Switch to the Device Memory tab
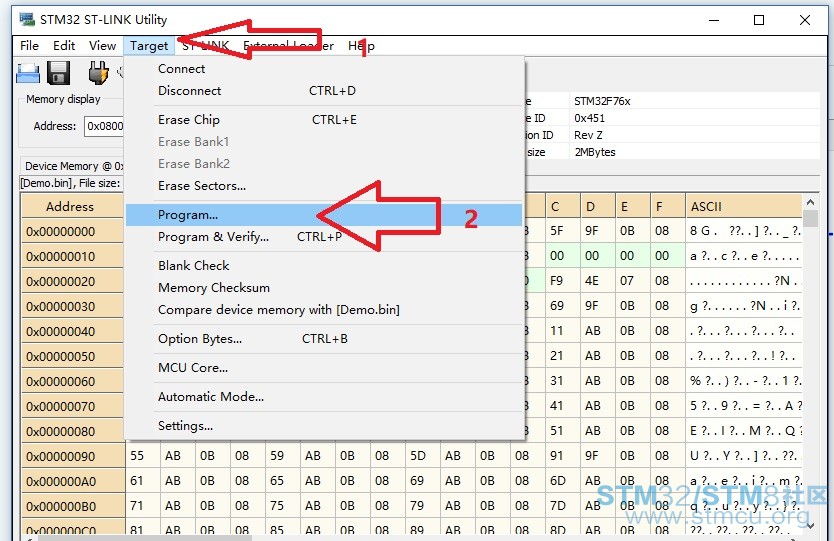Image resolution: width=834 pixels, height=541 pixels. tap(73, 166)
